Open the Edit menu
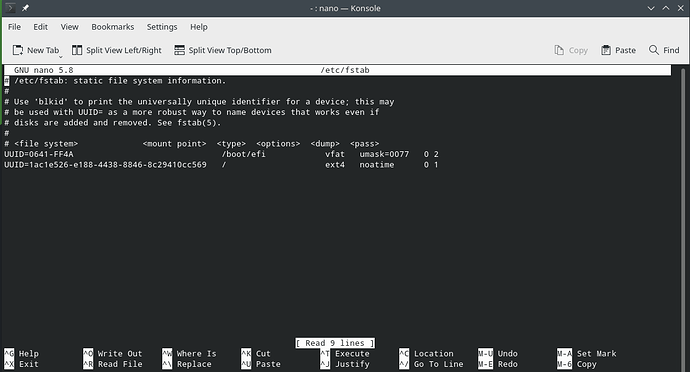690x372 pixels. [40, 27]
